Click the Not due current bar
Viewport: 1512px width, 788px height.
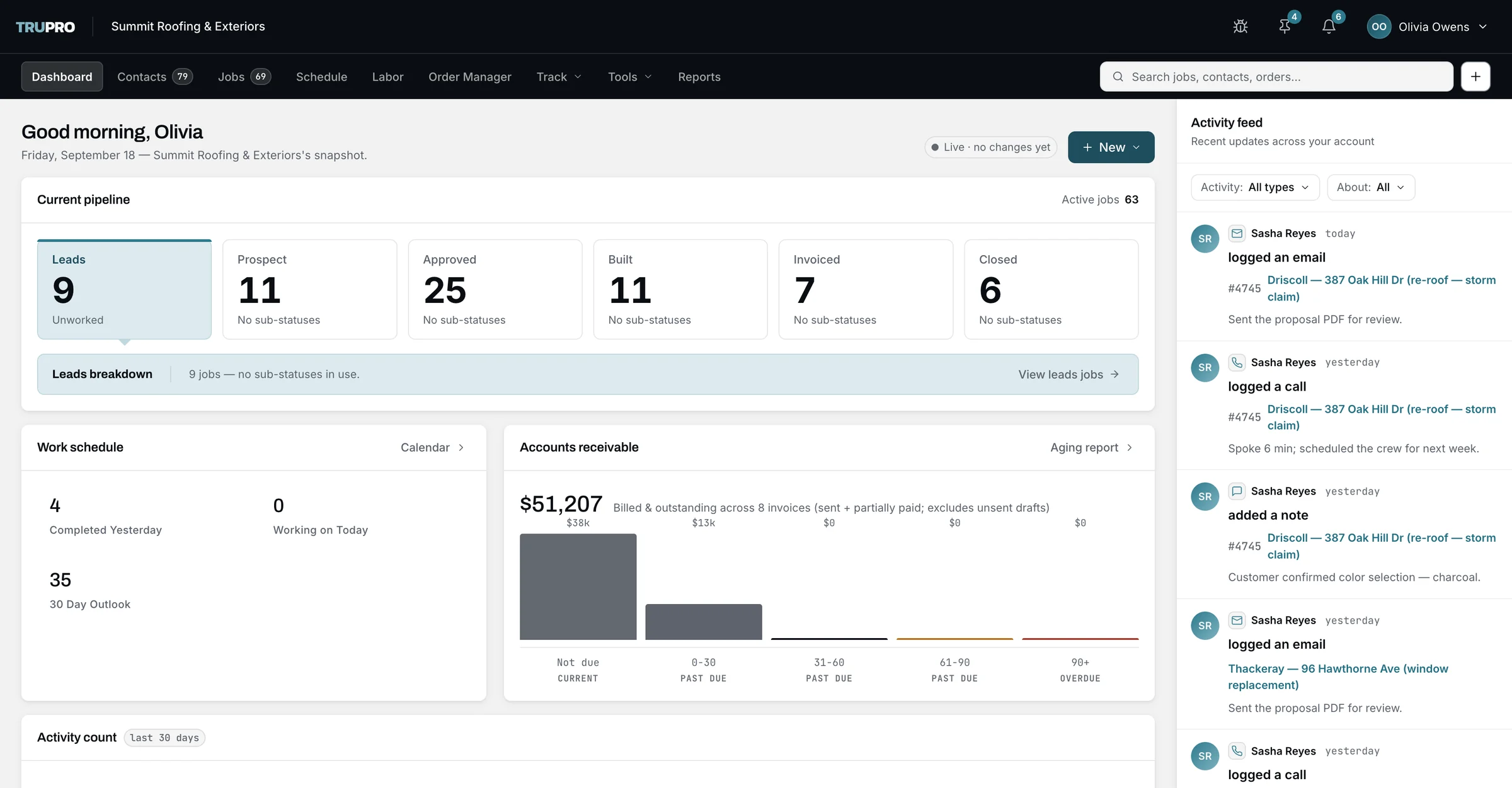[578, 586]
